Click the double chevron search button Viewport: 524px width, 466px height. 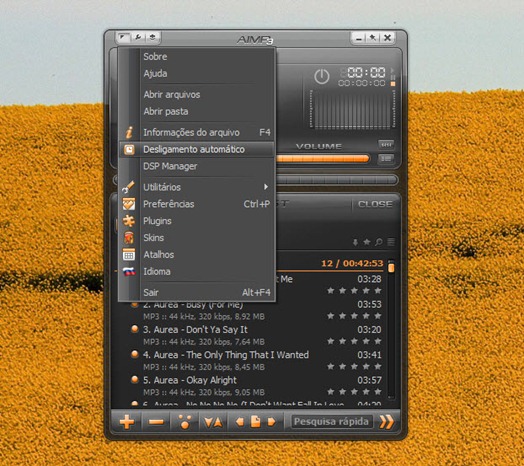[386, 422]
